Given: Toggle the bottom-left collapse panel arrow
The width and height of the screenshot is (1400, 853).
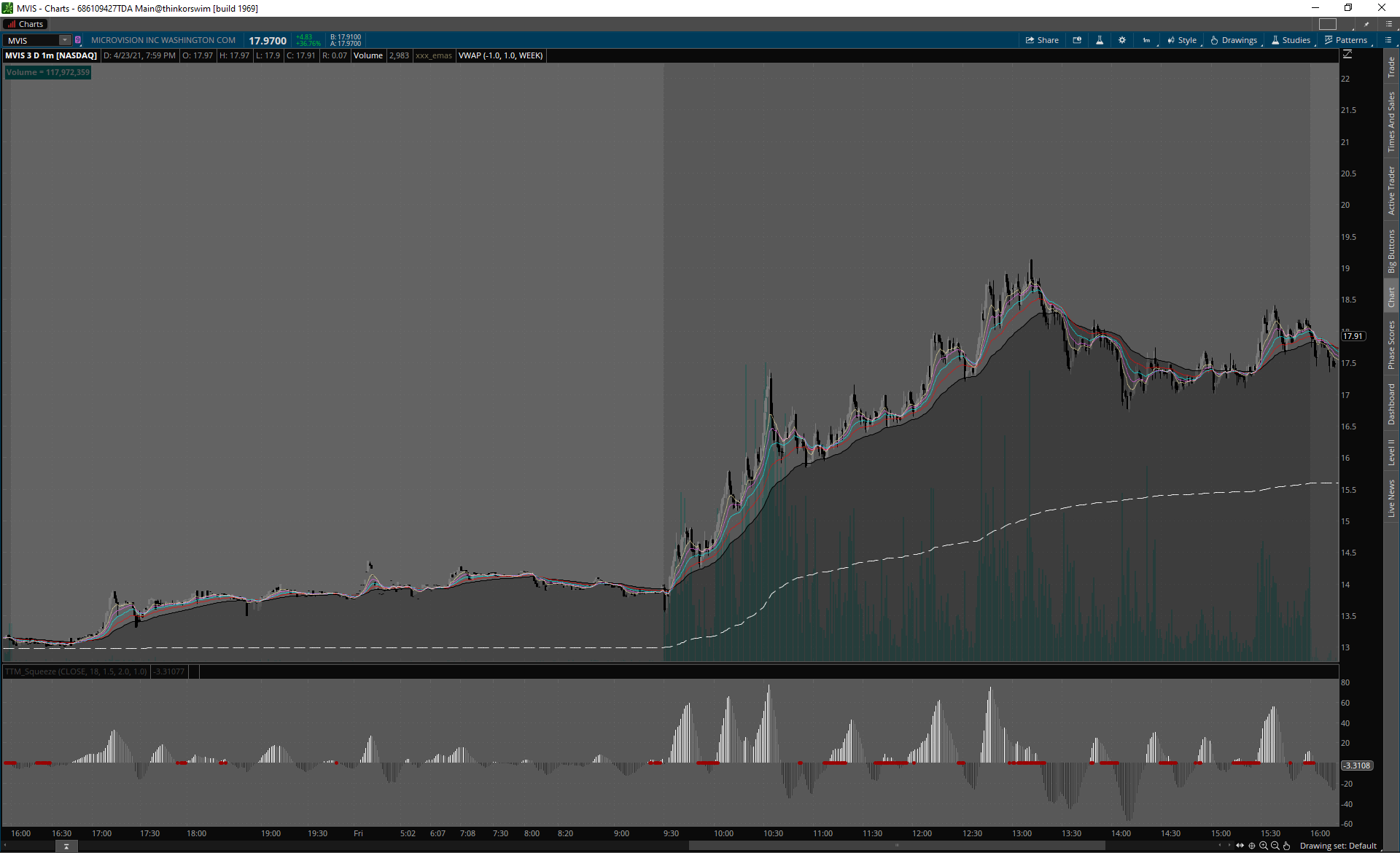Looking at the screenshot, I should [66, 846].
